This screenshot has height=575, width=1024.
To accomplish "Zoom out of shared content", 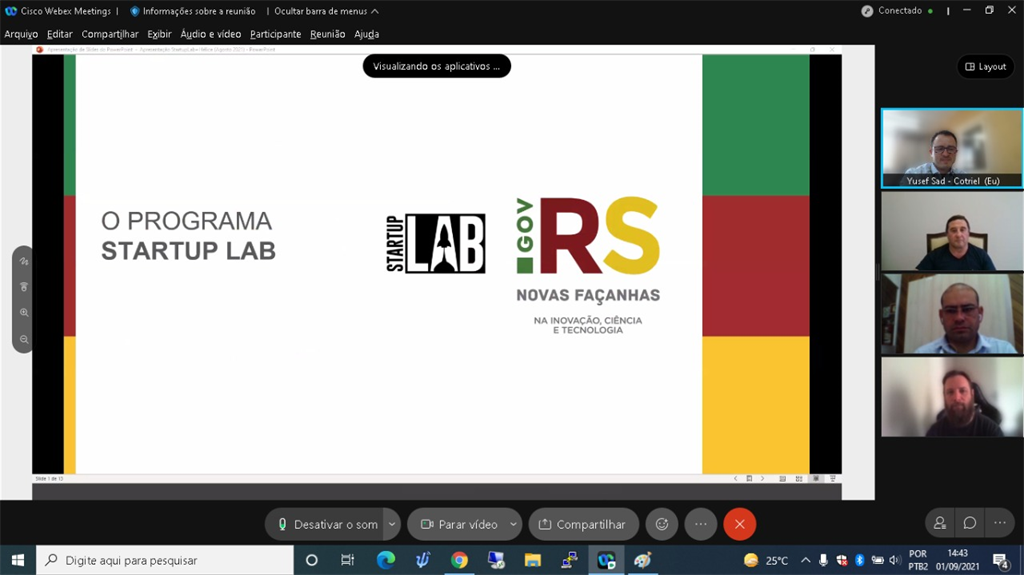I will click(24, 339).
